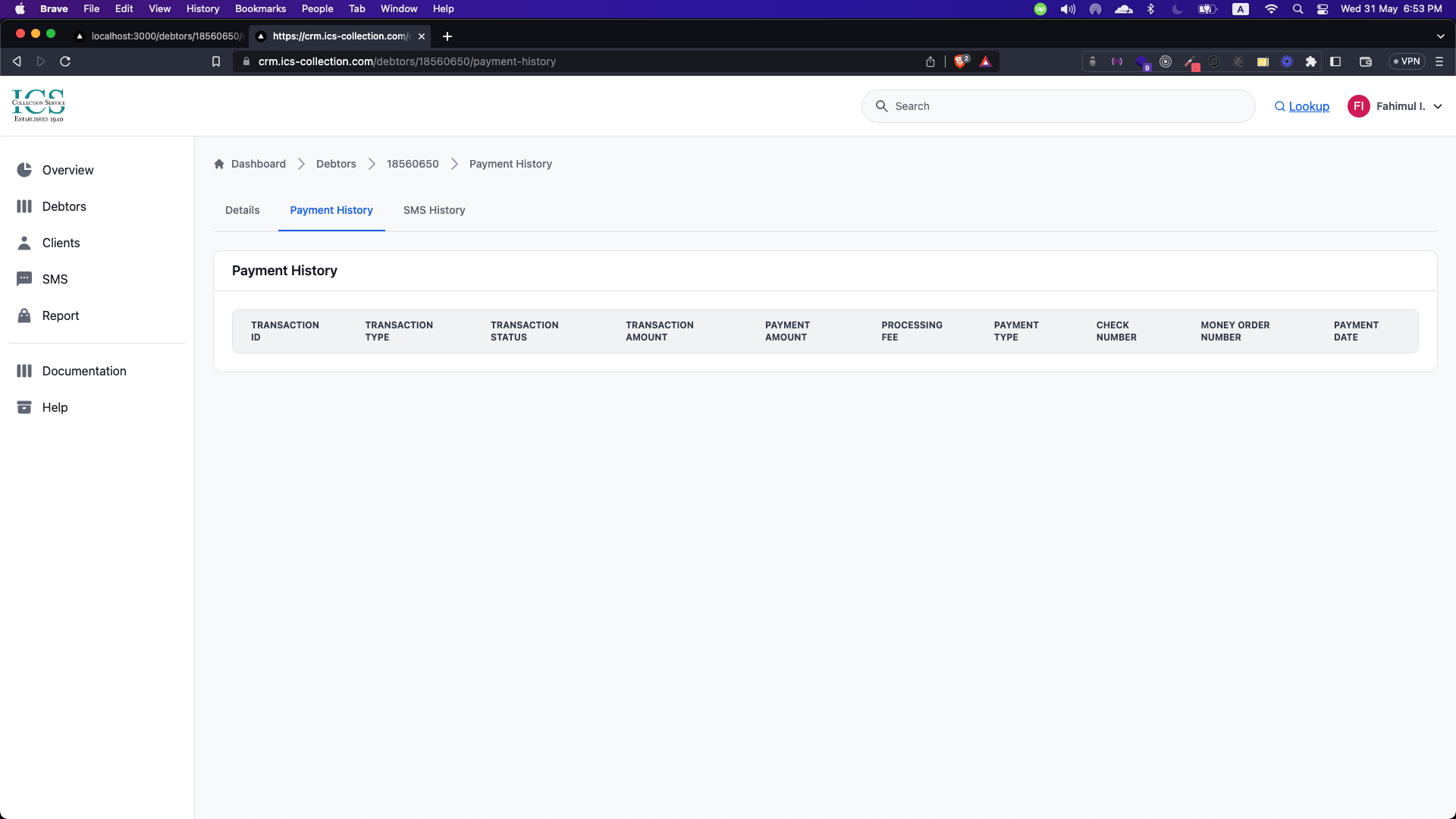
Task: Open the Clients person icon in sidebar
Action: pyautogui.click(x=24, y=243)
